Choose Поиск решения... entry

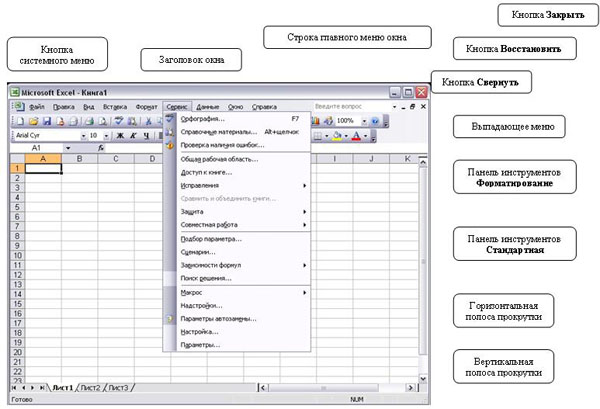pyautogui.click(x=237, y=278)
